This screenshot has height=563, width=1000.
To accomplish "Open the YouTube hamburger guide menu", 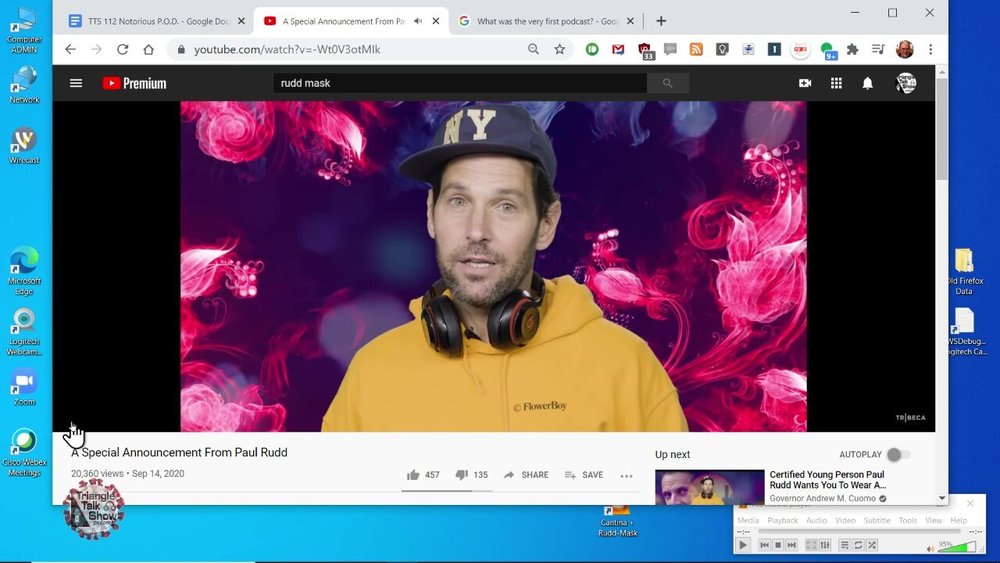I will [76, 83].
